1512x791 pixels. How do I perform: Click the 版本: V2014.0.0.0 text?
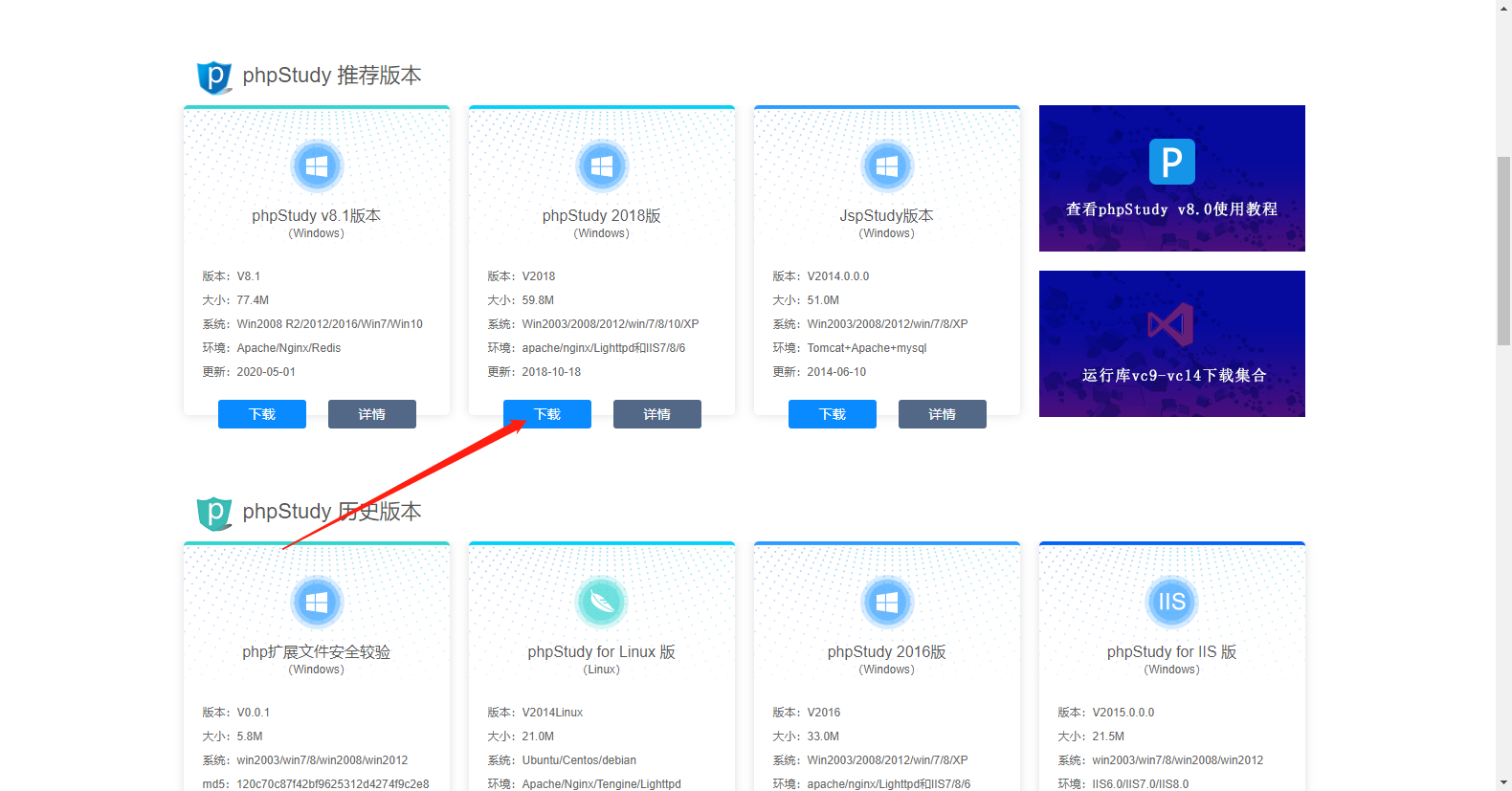click(821, 276)
